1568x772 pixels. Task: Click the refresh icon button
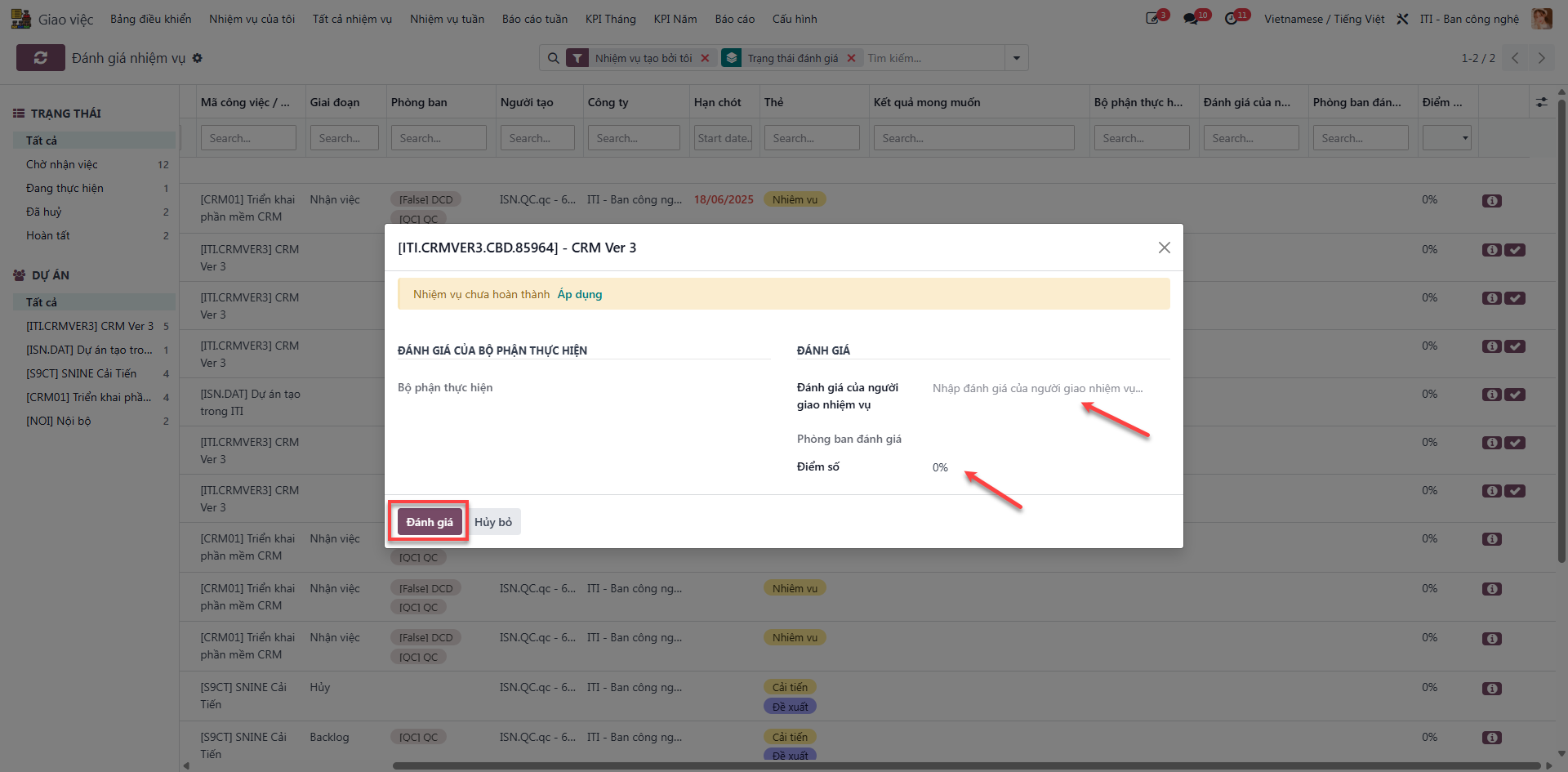[x=40, y=58]
